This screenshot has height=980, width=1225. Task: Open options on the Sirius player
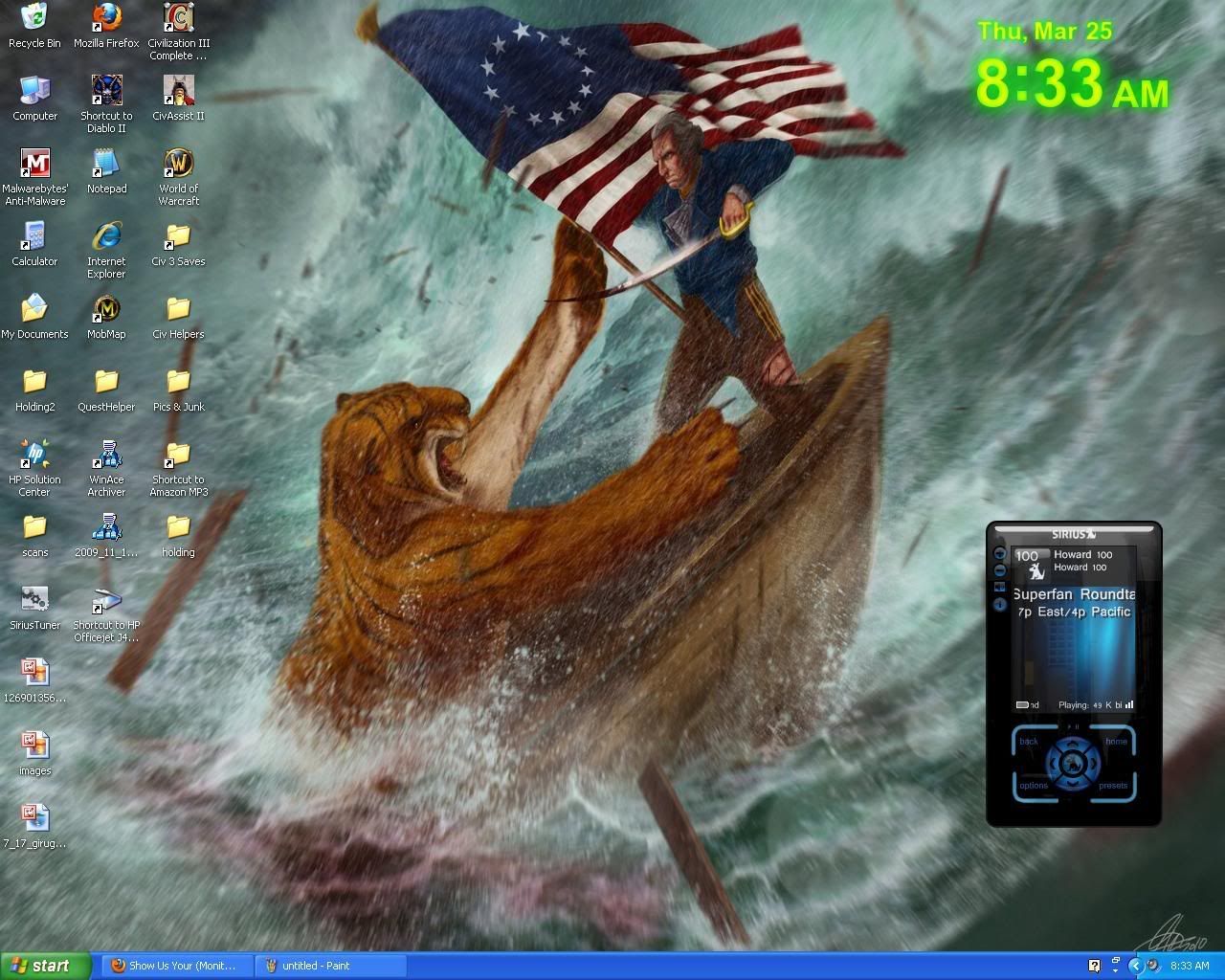[x=1034, y=786]
